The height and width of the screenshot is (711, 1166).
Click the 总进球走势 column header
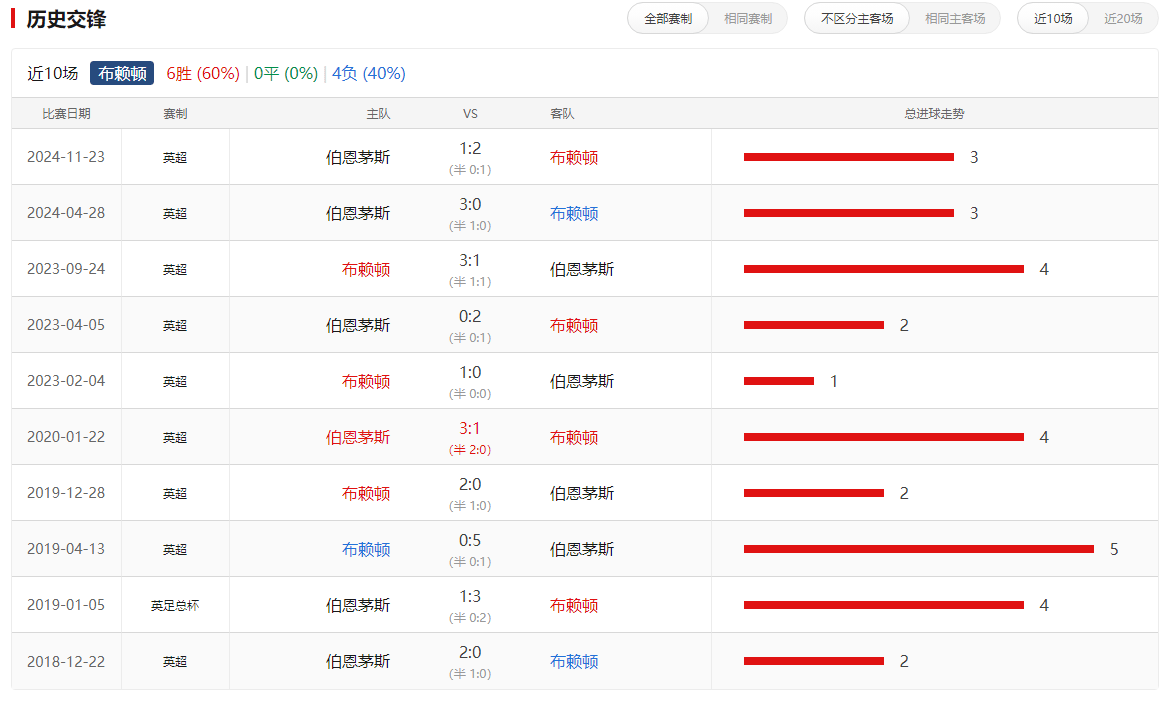coord(934,114)
